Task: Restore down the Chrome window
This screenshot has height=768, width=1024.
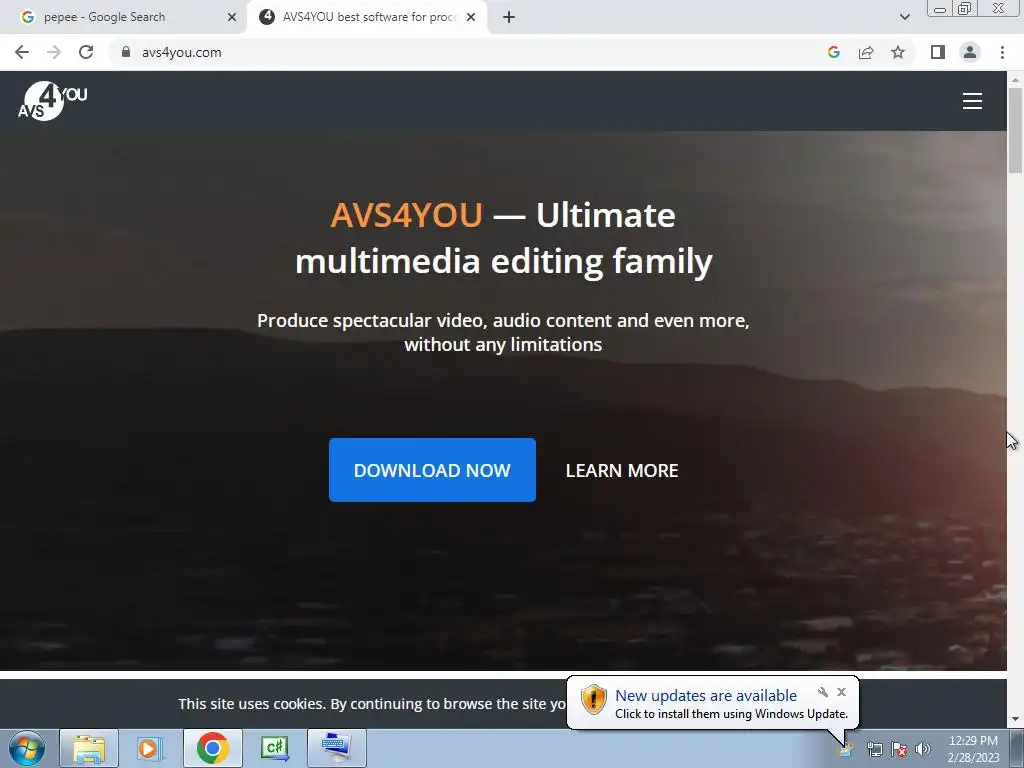Action: click(964, 8)
